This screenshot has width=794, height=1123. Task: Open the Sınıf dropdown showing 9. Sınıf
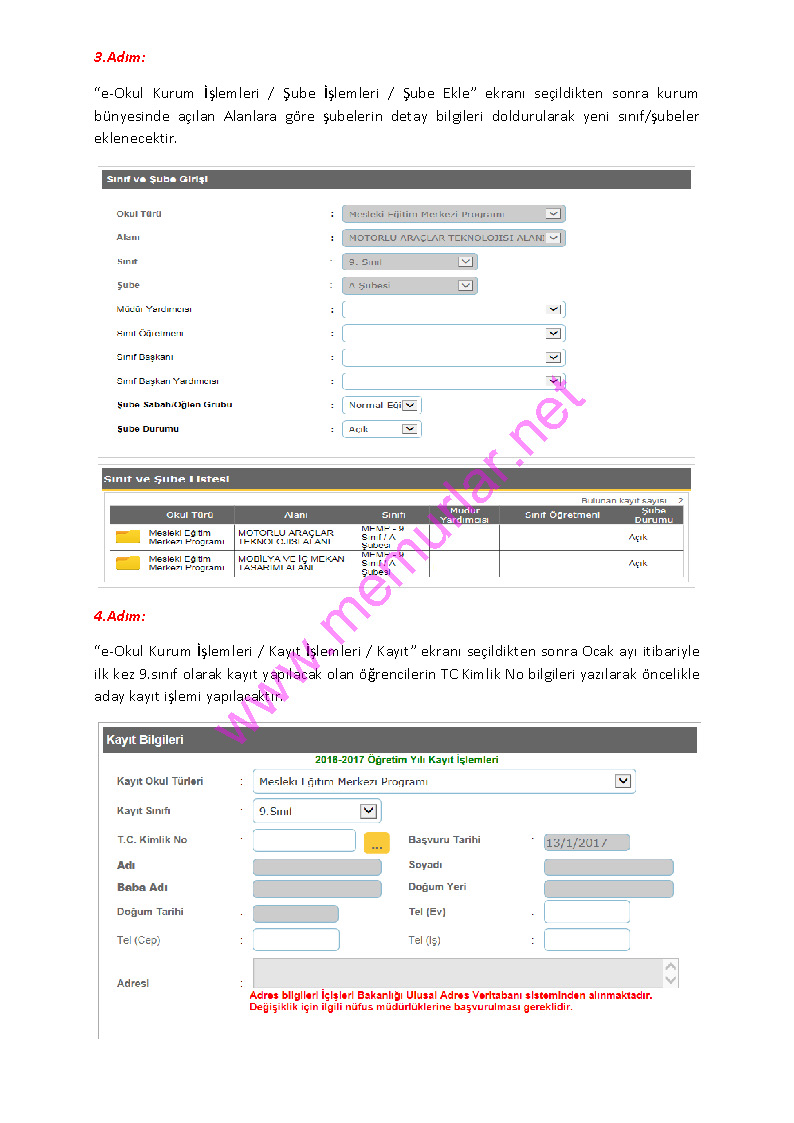[x=410, y=261]
